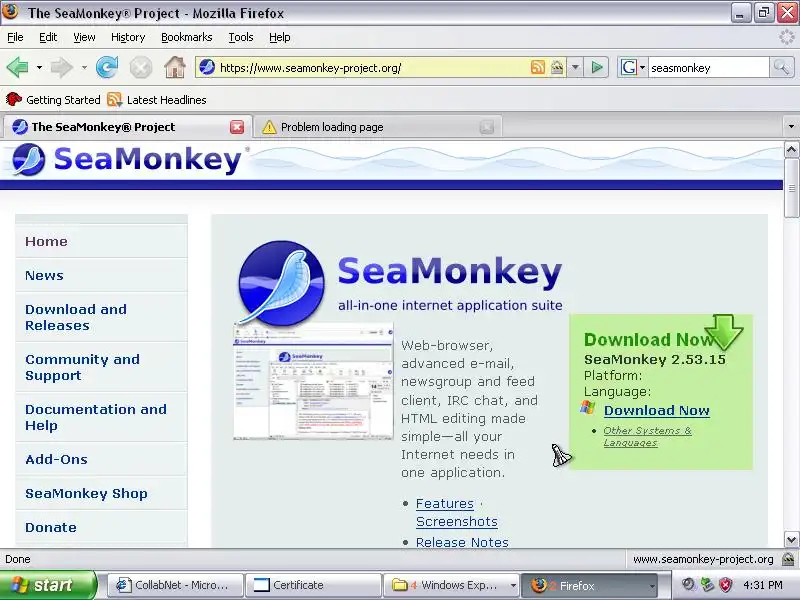This screenshot has width=800, height=600.
Task: Visit the Add-Ons page
Action: point(56,459)
